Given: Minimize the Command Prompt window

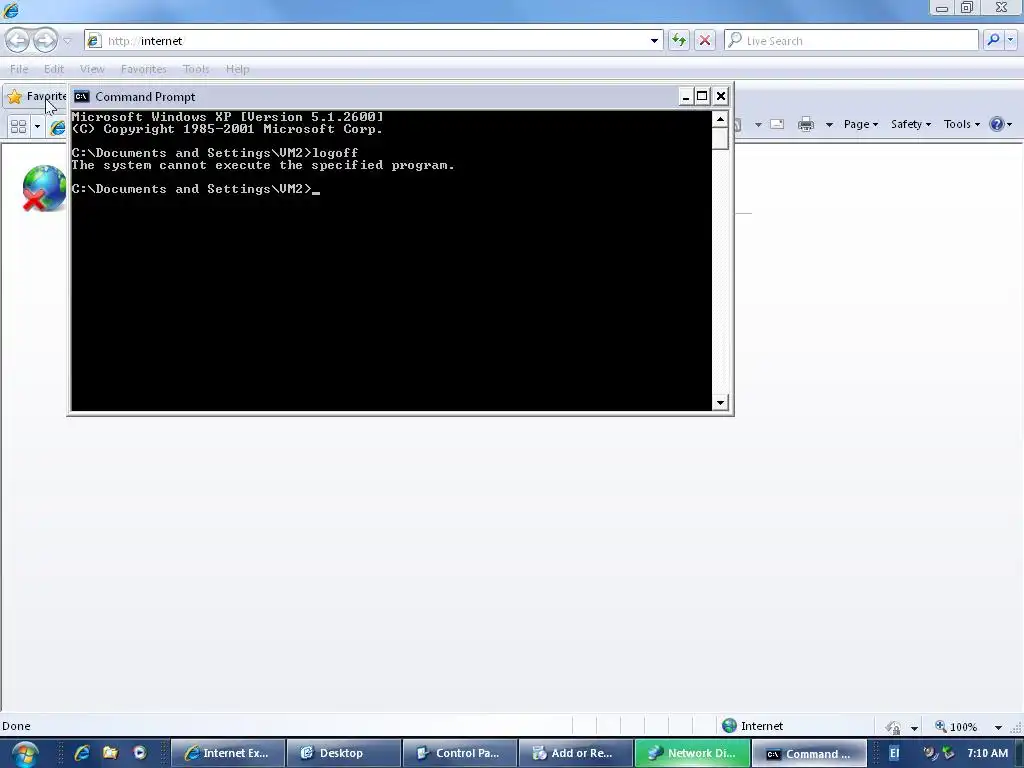Looking at the screenshot, I should (685, 97).
